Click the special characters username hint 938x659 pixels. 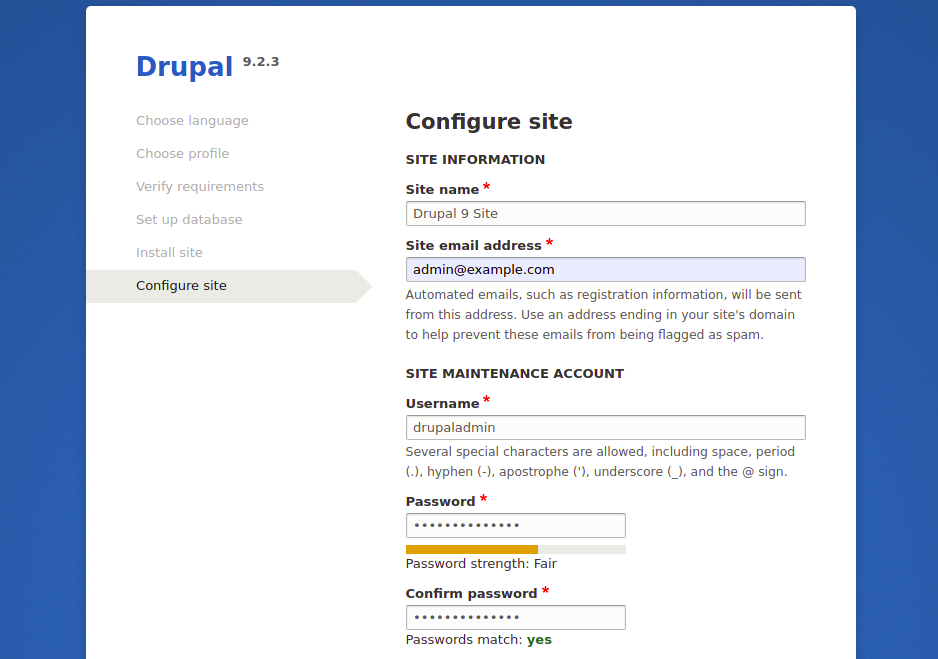(600, 462)
